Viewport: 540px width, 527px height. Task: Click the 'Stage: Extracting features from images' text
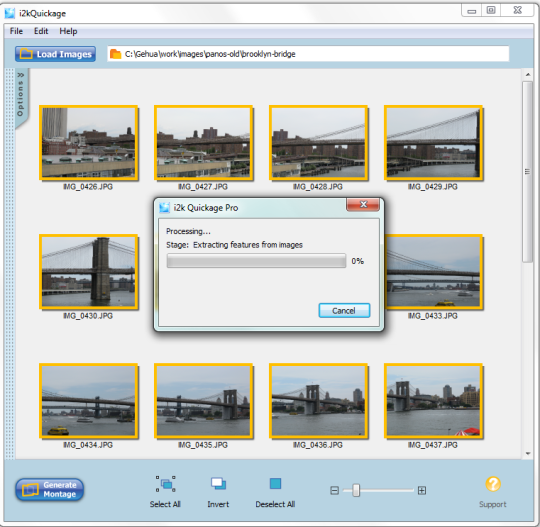pyautogui.click(x=234, y=245)
